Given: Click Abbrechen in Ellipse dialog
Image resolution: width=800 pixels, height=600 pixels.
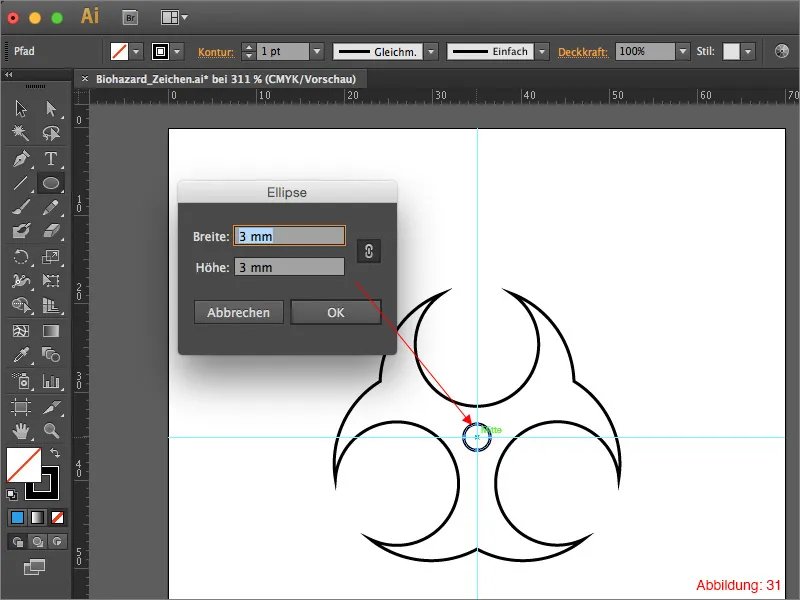Looking at the screenshot, I should [238, 312].
